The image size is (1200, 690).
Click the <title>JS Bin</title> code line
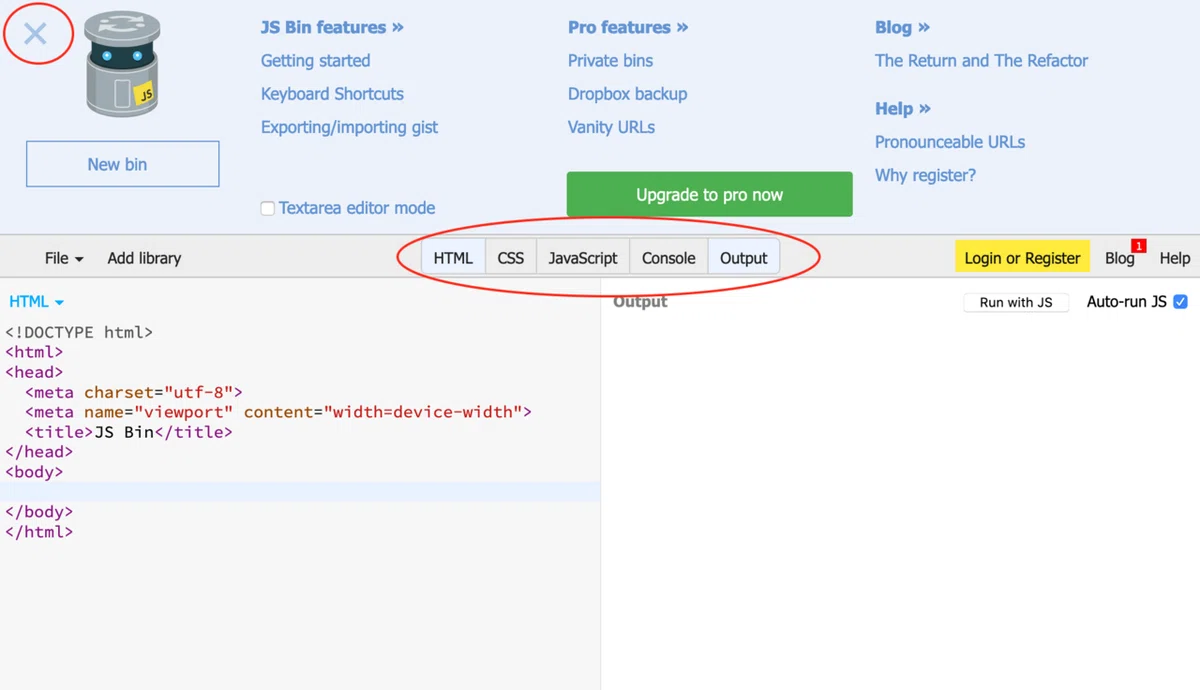coord(129,432)
